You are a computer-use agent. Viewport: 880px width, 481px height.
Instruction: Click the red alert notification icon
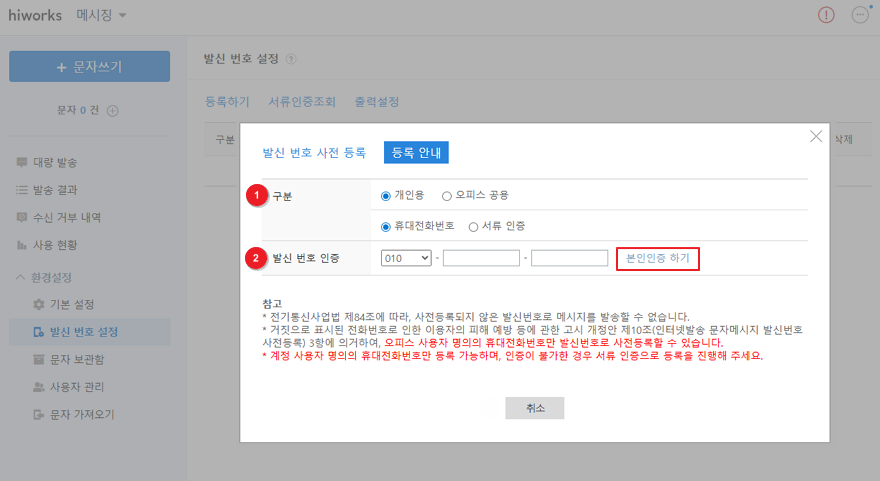pyautogui.click(x=826, y=15)
